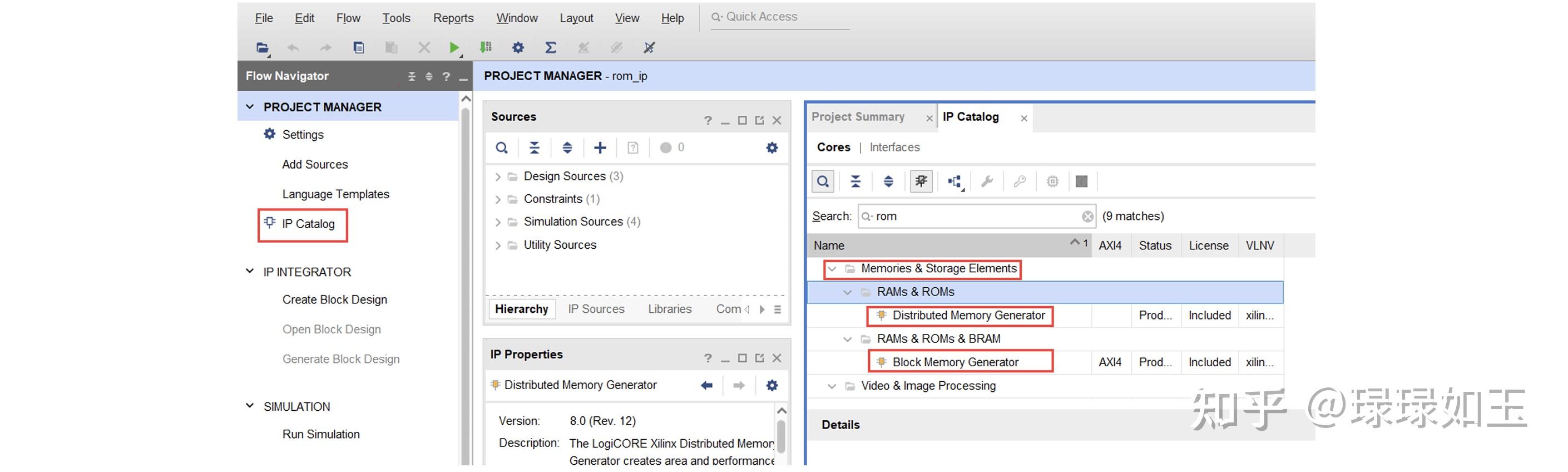Viewport: 1568px width, 472px height.
Task: Collapse all in IP Catalog toolbar
Action: [856, 181]
